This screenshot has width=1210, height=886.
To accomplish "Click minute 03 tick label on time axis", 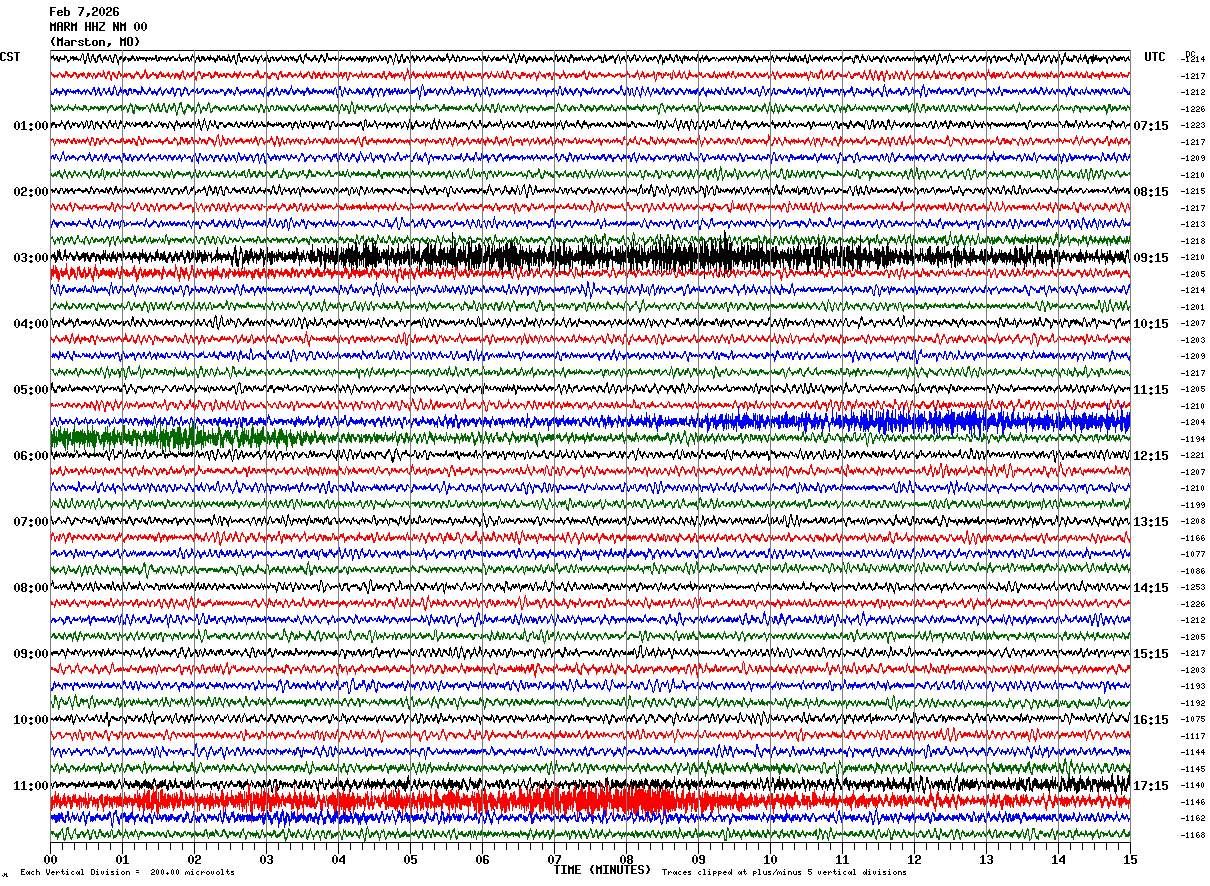I will click(x=266, y=859).
